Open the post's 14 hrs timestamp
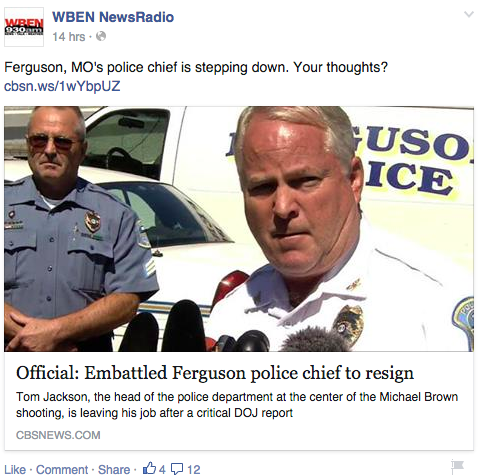Viewport: 485px width, 476px height. (69, 36)
